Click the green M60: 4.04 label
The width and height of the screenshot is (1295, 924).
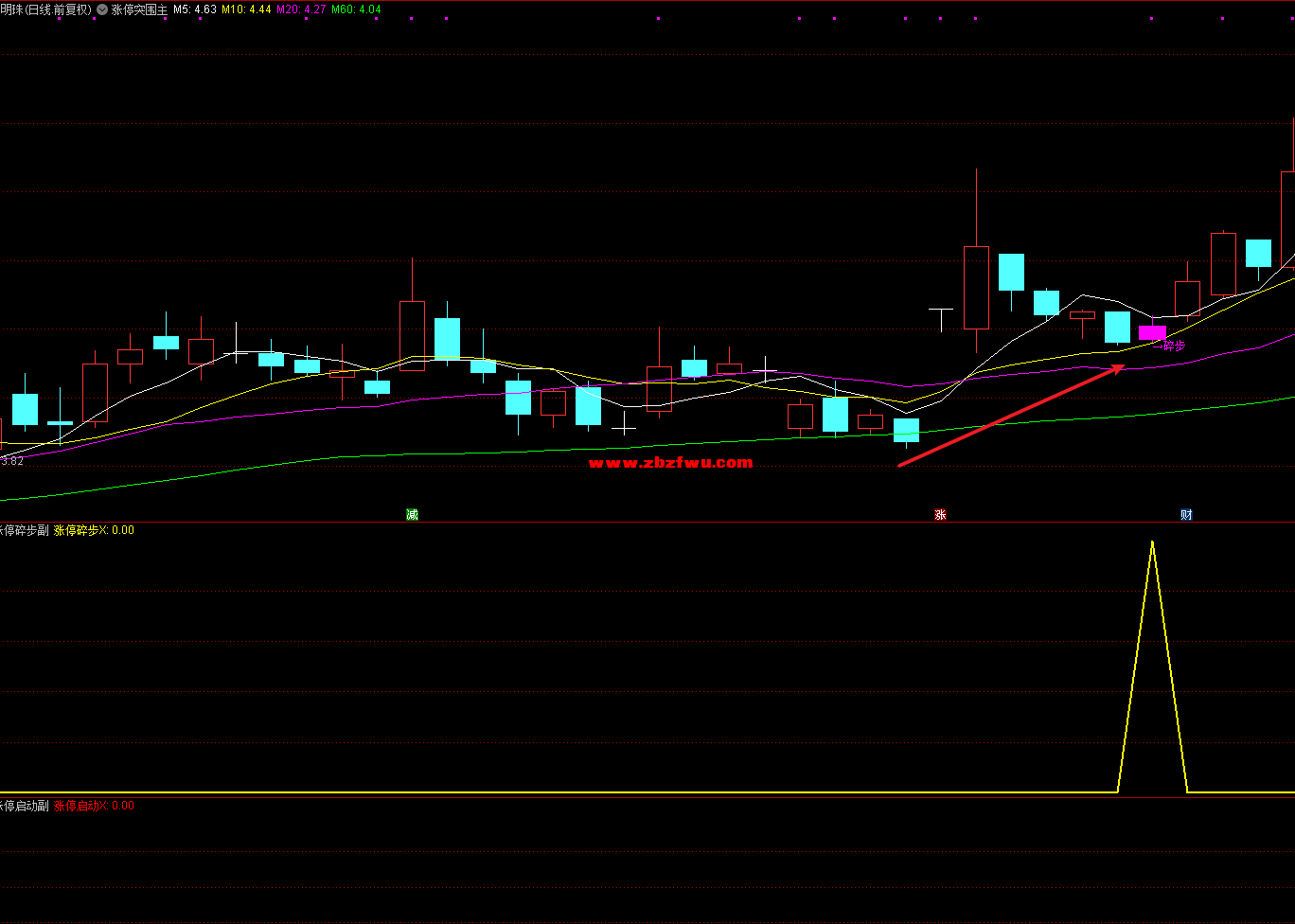[x=356, y=9]
